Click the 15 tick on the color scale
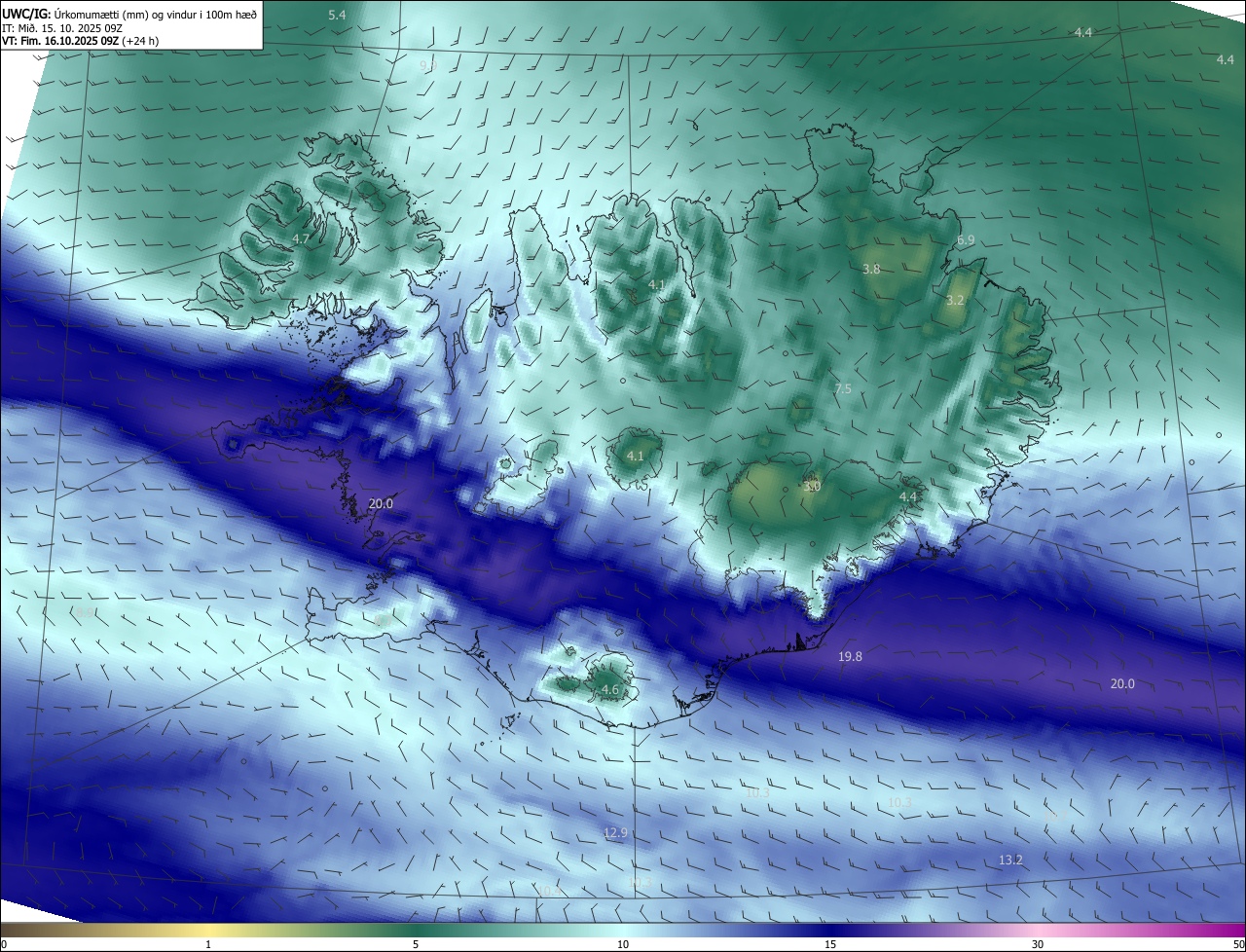 click(830, 944)
